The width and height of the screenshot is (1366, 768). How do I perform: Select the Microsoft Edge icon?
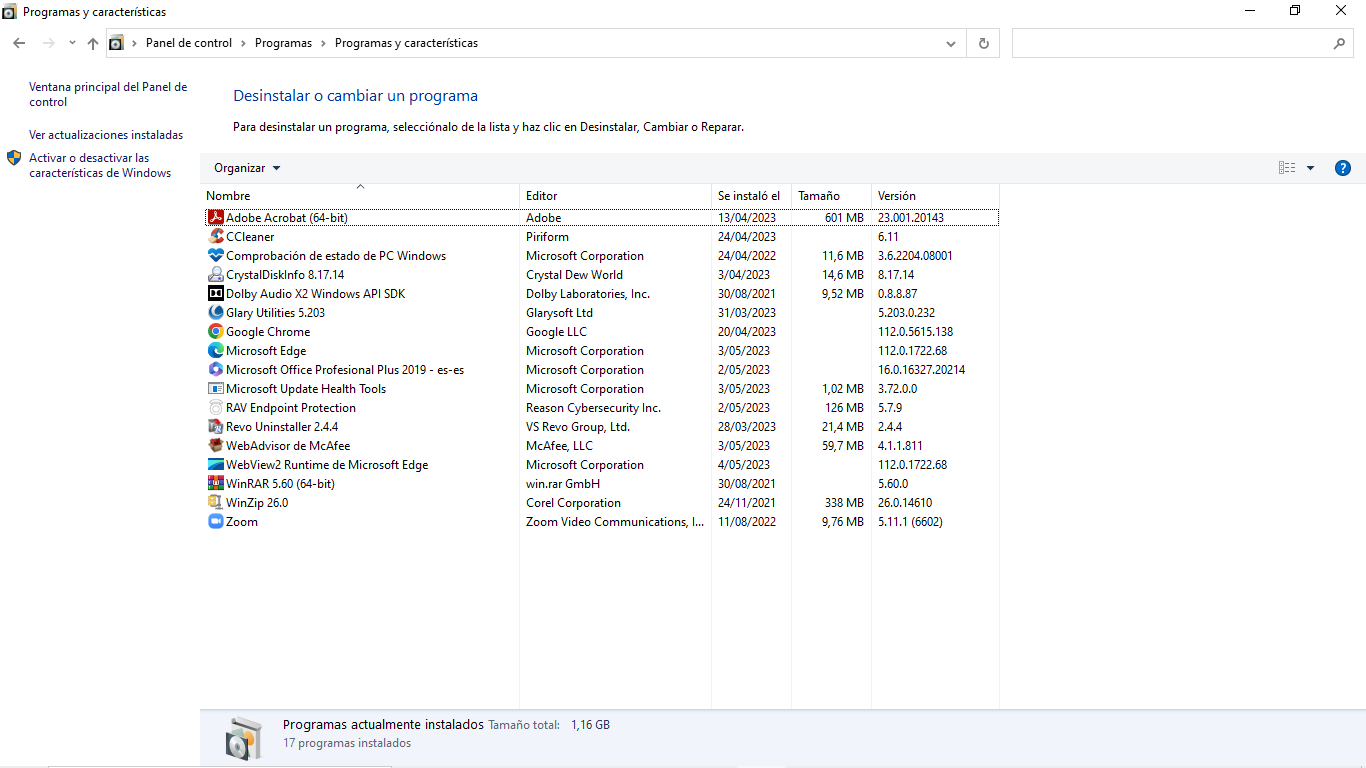click(x=215, y=351)
